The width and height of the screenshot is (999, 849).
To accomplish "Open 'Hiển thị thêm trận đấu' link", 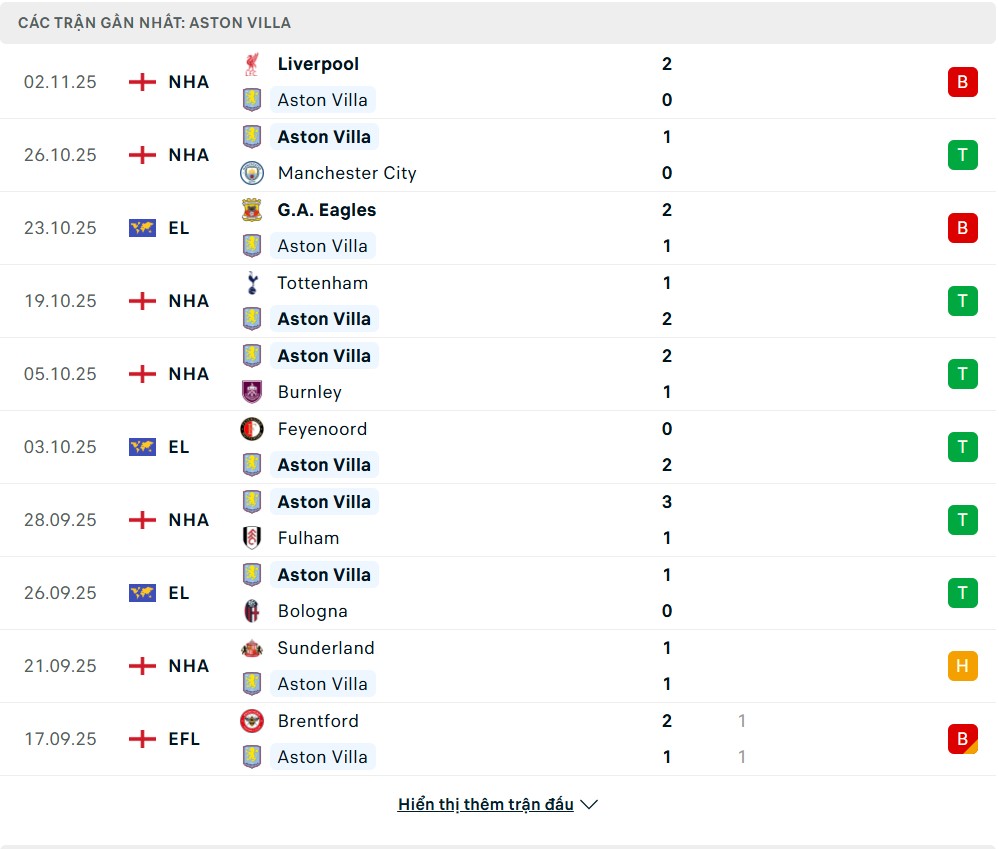I will 485,804.
